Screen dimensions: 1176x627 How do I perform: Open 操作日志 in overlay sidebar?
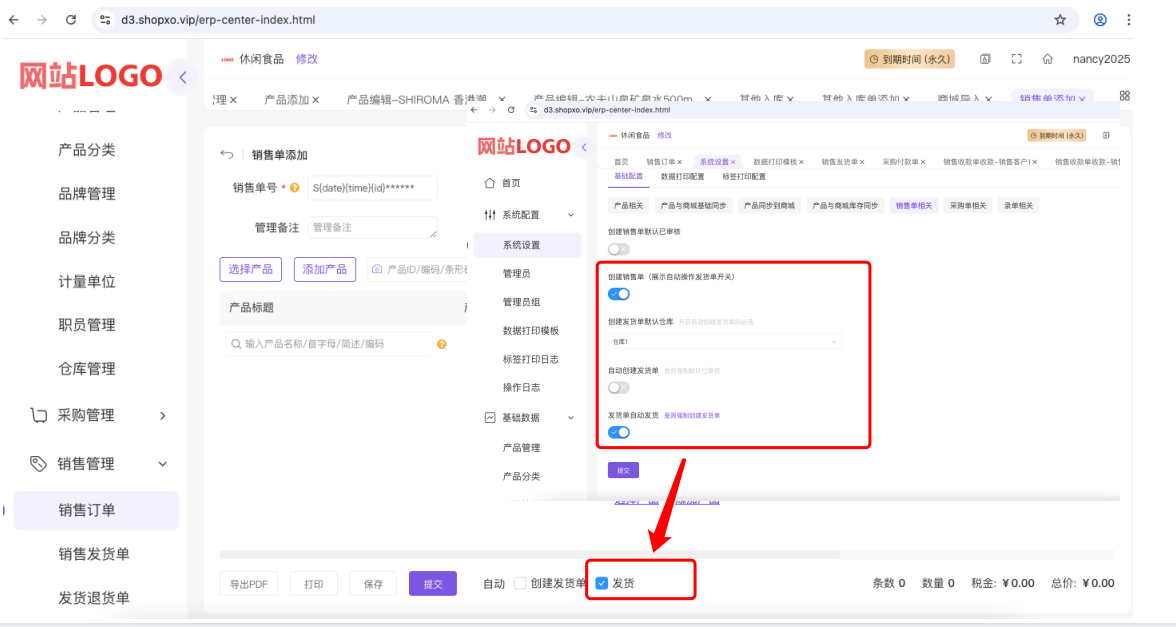pos(521,388)
